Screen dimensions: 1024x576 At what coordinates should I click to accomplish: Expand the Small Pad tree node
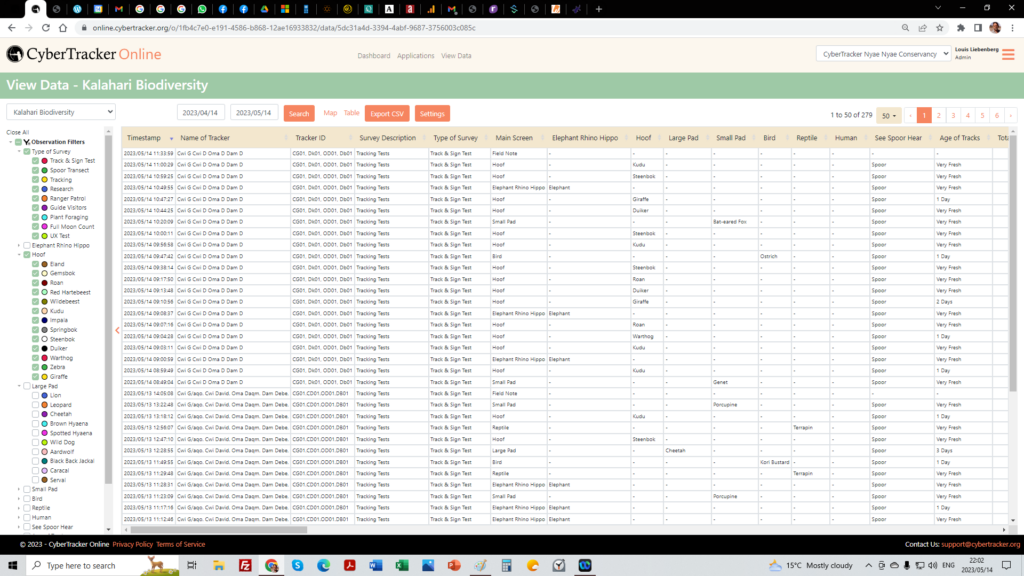[x=19, y=489]
